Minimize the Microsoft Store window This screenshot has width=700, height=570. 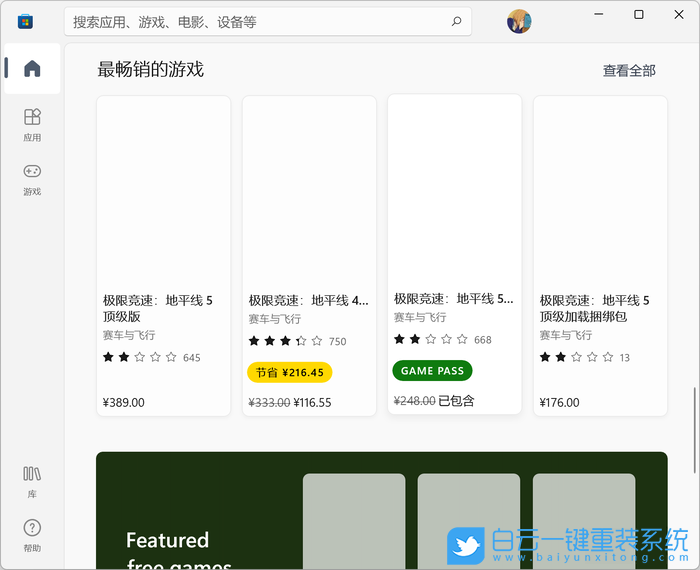(x=599, y=14)
